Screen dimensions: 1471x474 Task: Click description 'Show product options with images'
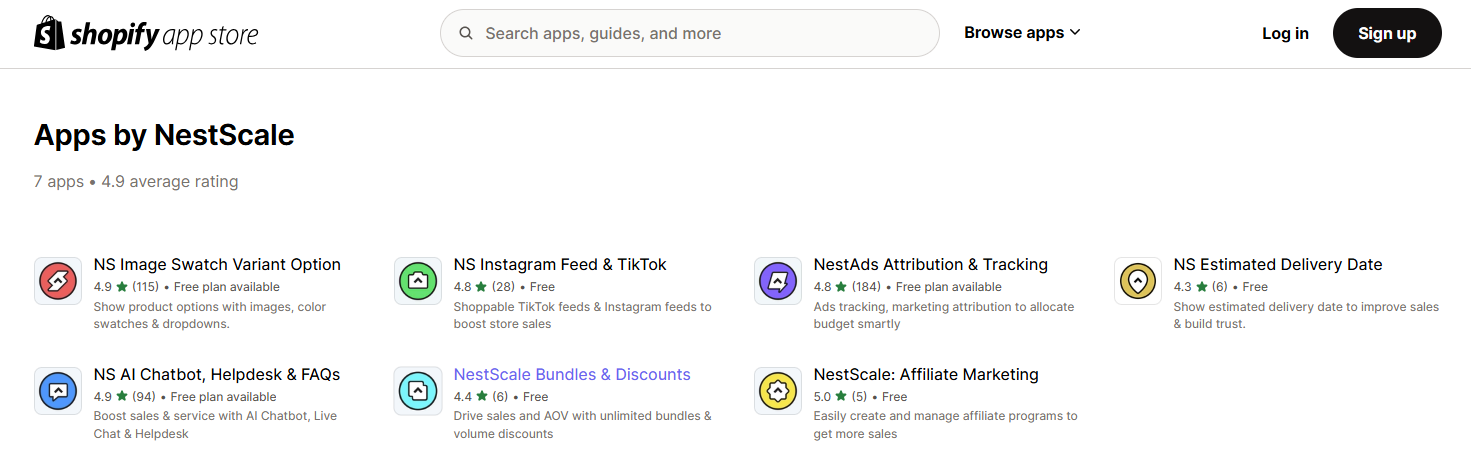(210, 315)
